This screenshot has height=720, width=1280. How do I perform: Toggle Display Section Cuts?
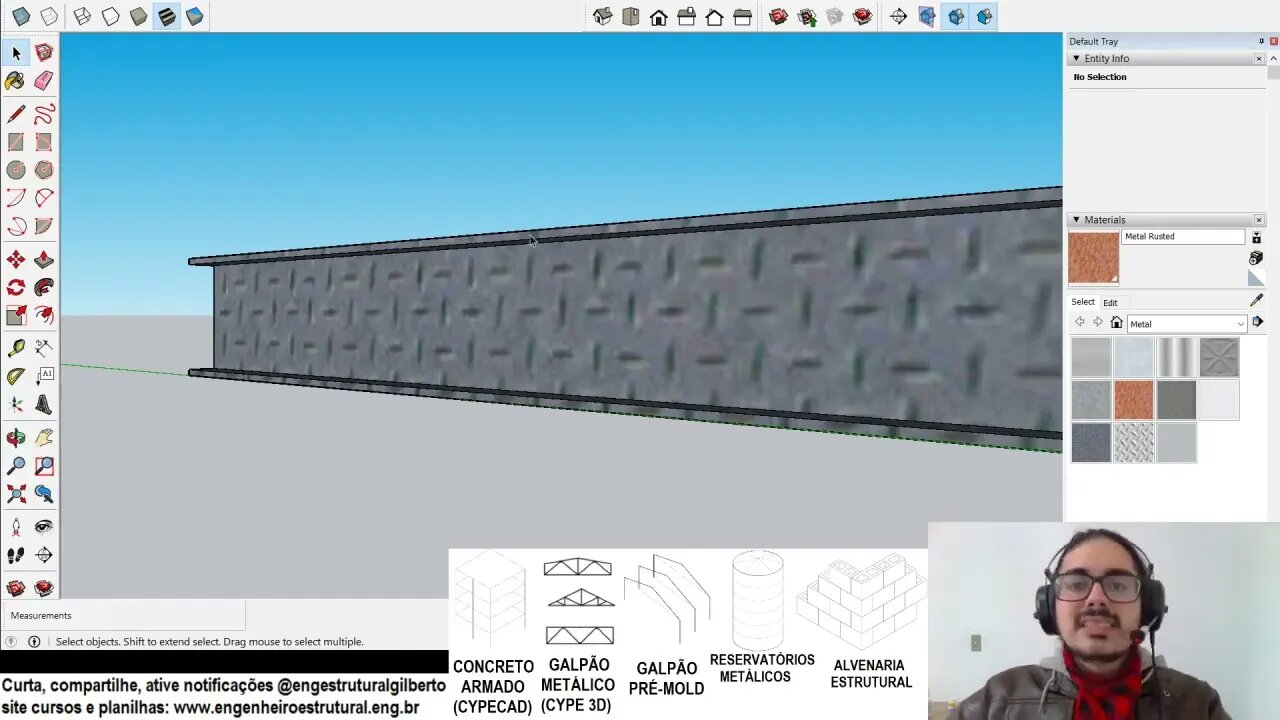(x=955, y=16)
